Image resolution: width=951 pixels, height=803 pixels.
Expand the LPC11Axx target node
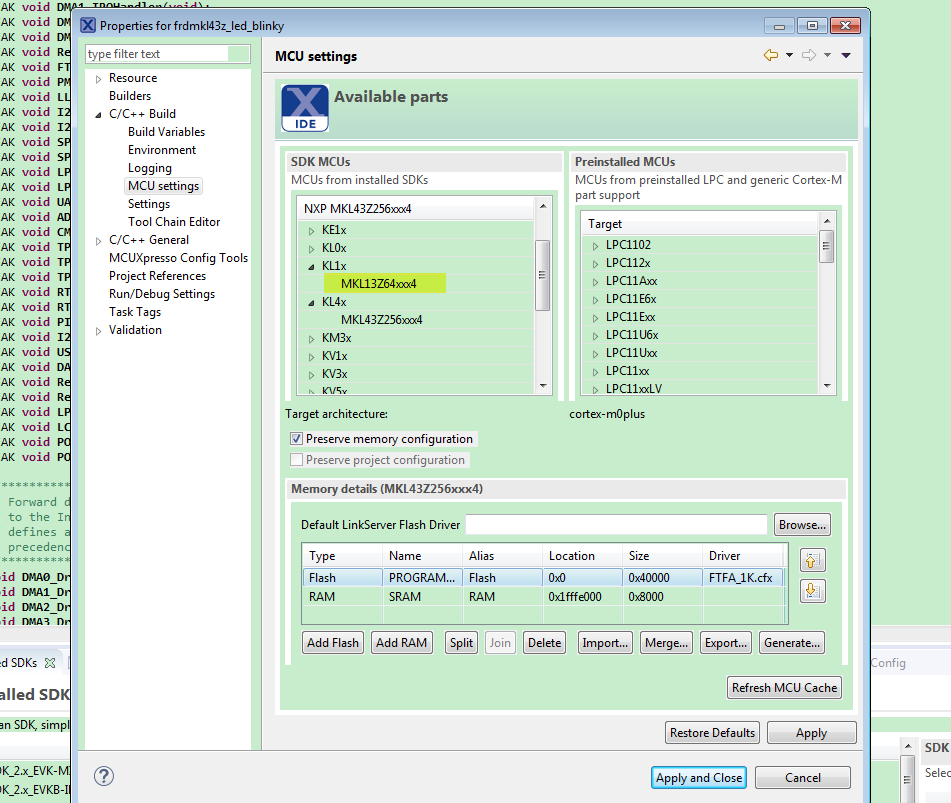pos(596,282)
